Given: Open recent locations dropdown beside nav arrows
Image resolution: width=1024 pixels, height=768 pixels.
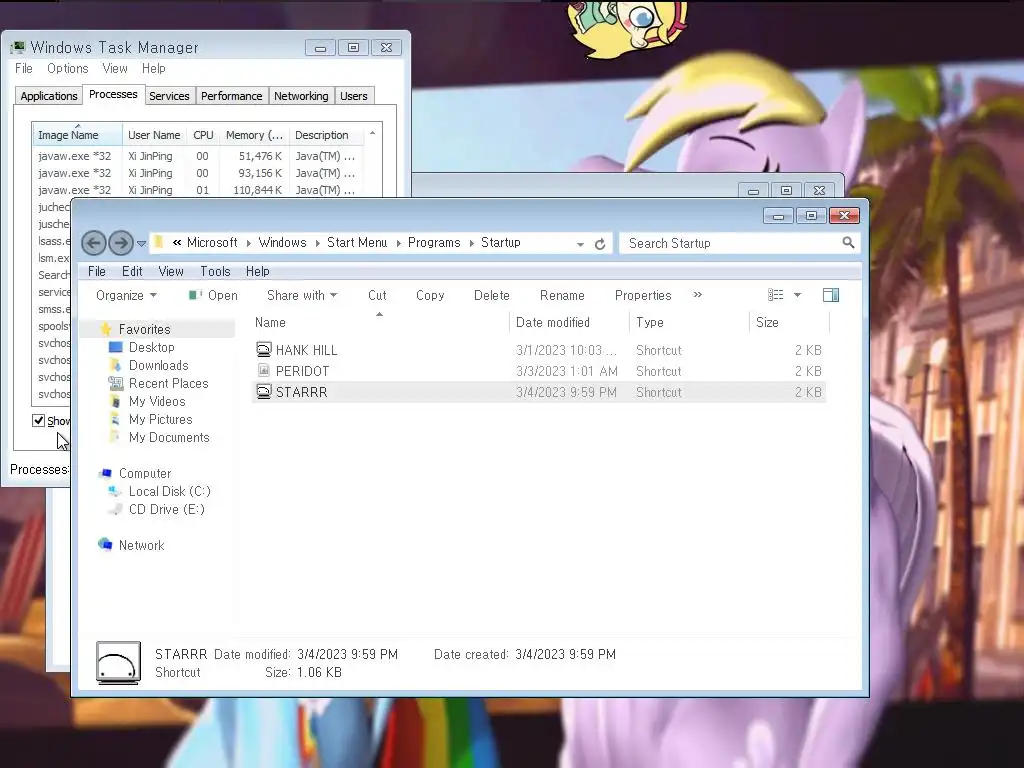Looking at the screenshot, I should pyautogui.click(x=141, y=244).
